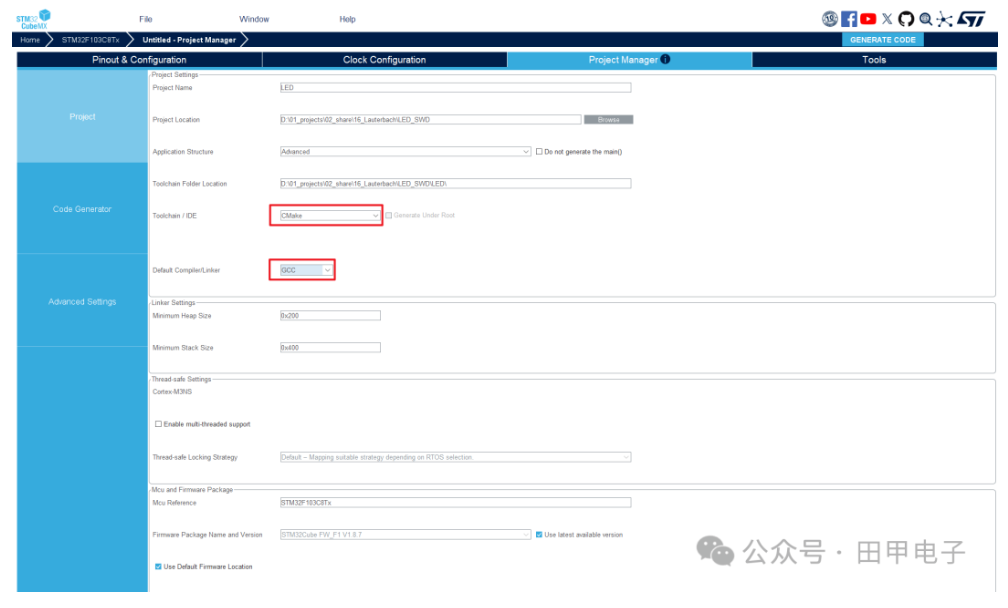Select the Project Manager tab
The height and width of the screenshot is (608, 1008).
(x=629, y=60)
